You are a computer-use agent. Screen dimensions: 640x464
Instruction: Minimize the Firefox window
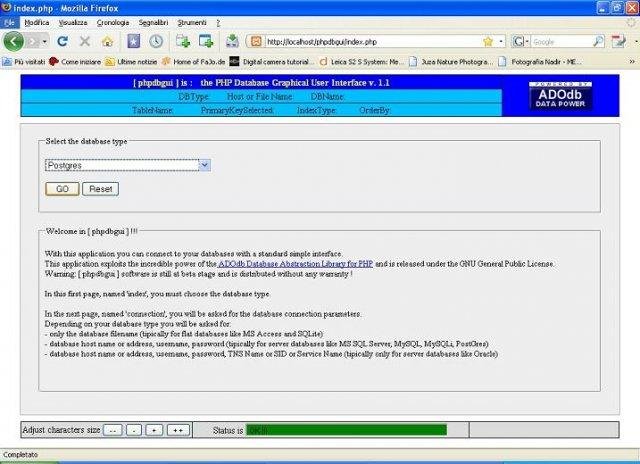[x=602, y=7]
